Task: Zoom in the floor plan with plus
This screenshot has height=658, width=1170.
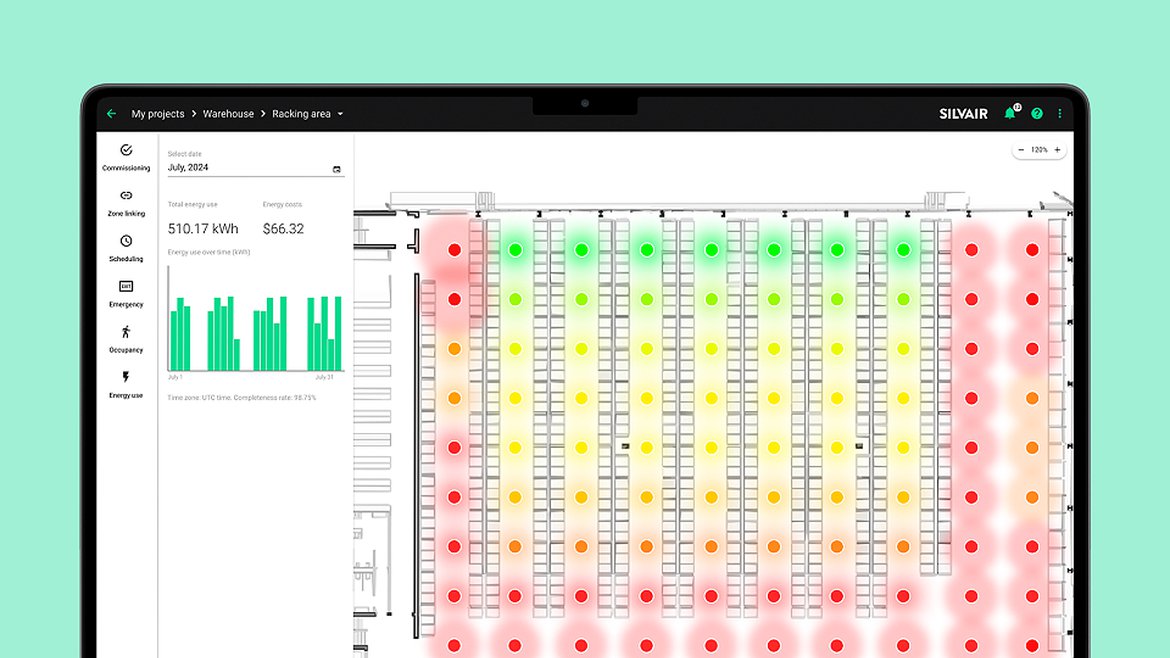Action: click(1057, 150)
